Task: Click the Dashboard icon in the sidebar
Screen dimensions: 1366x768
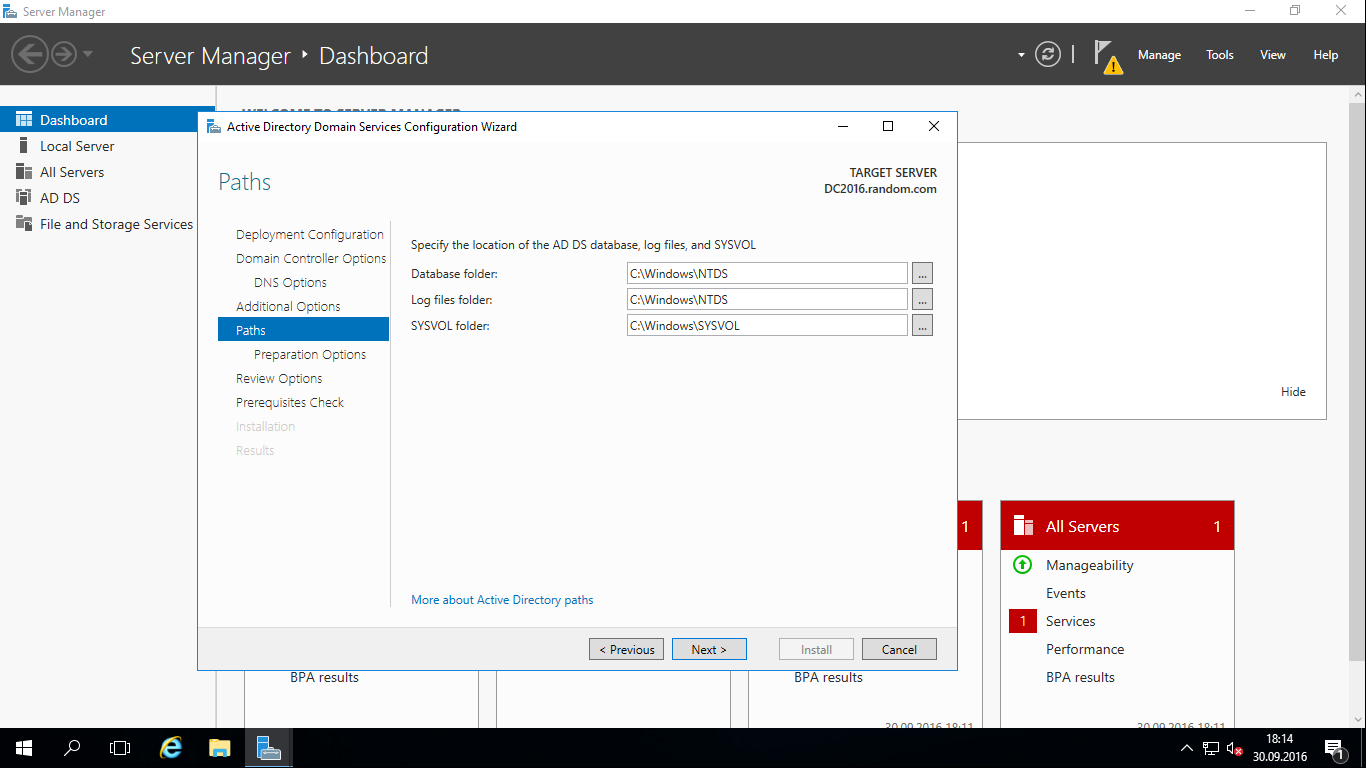Action: click(x=24, y=120)
